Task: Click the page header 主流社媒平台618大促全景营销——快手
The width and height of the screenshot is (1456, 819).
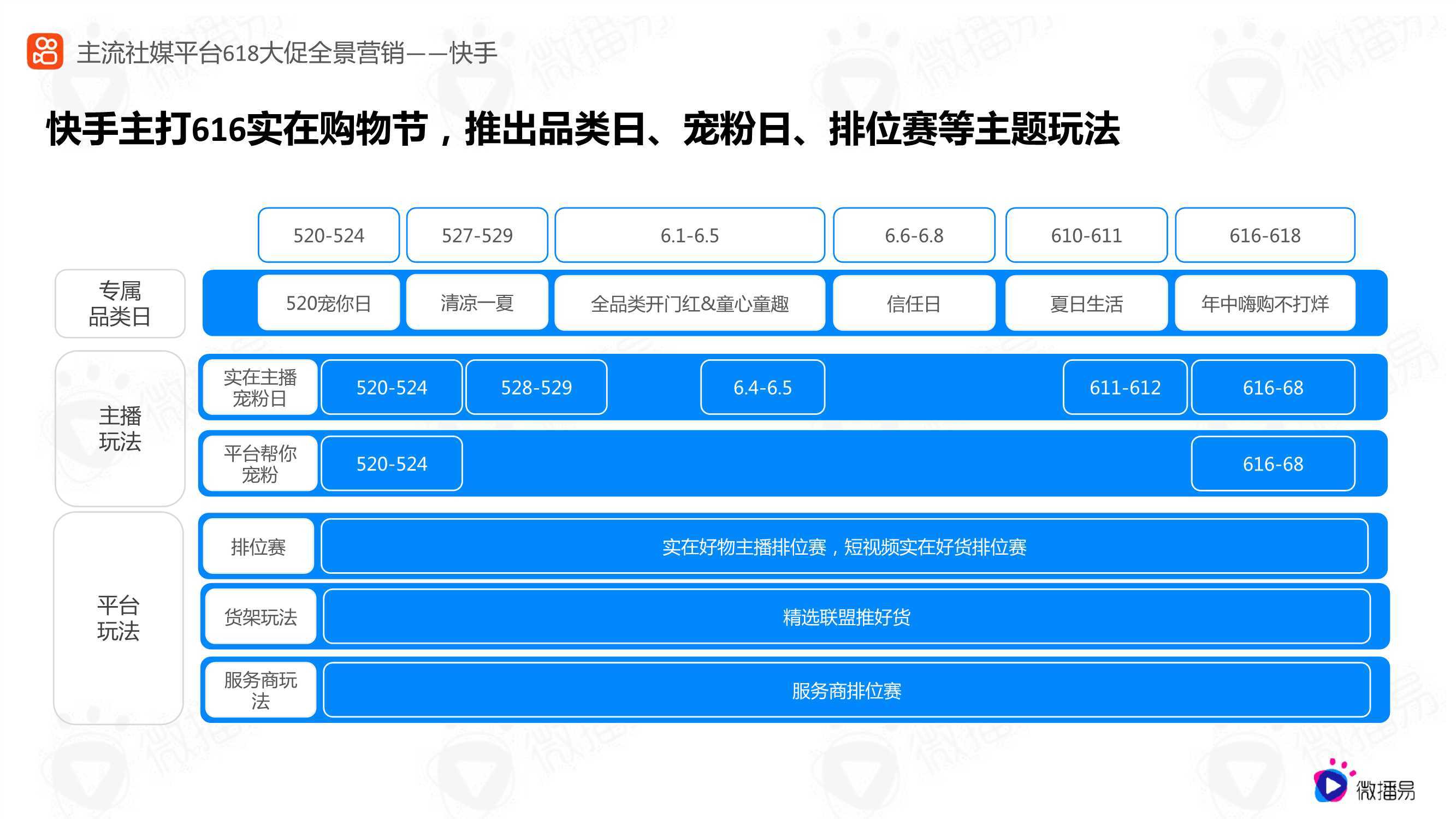Action: (287, 53)
